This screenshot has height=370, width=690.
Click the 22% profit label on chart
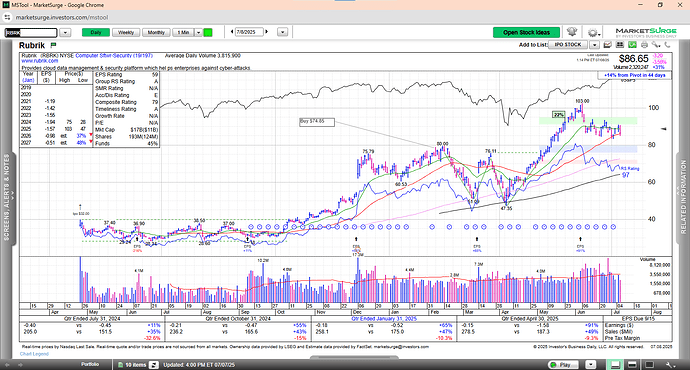[558, 115]
